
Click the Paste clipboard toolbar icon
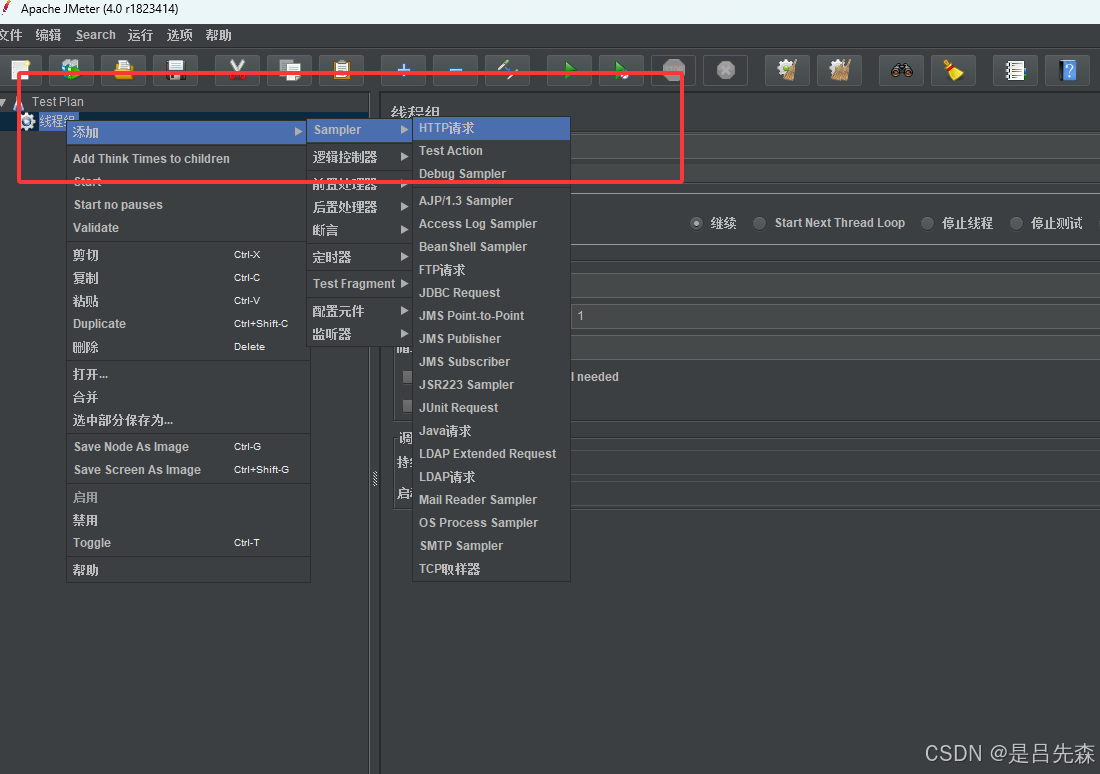point(341,70)
